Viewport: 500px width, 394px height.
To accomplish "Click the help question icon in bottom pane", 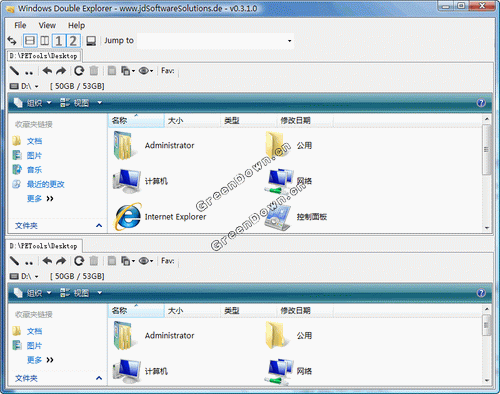I will 481,293.
